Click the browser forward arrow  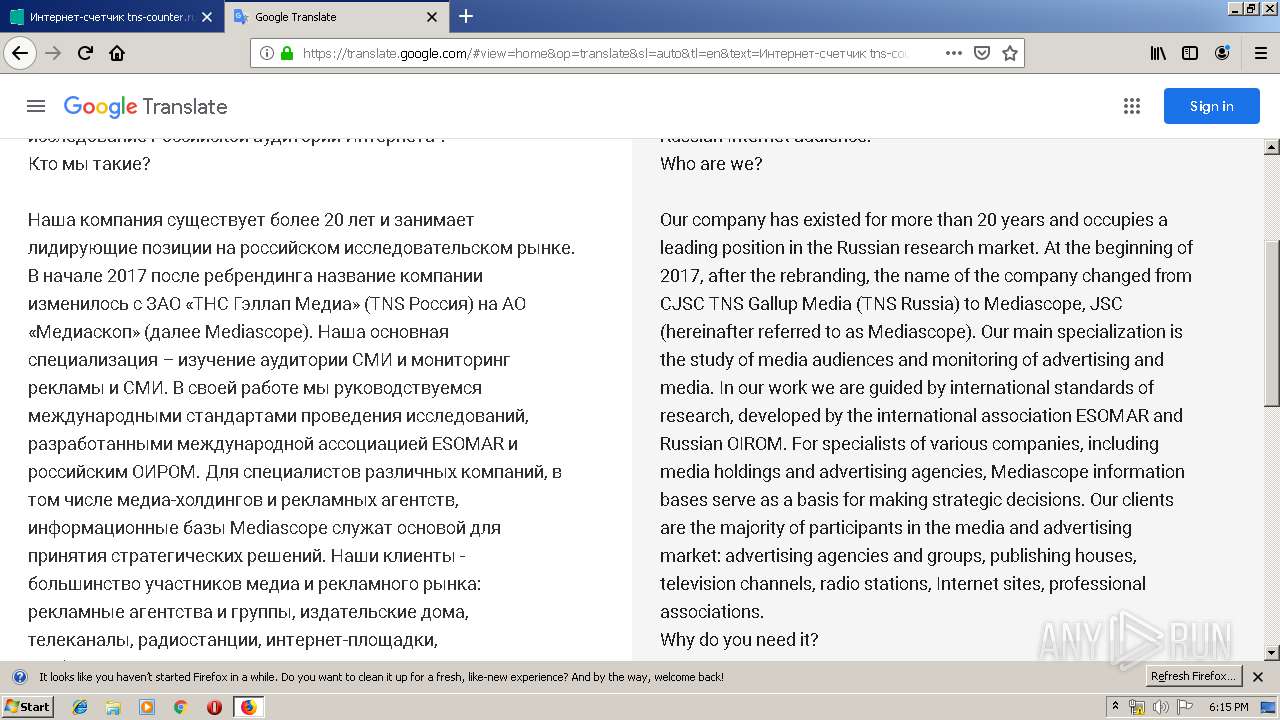click(x=53, y=53)
